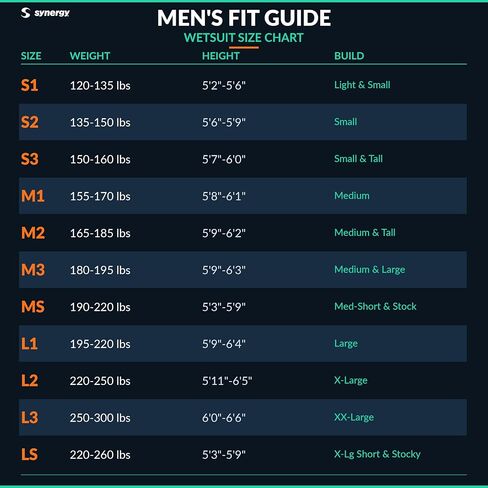
Task: Select the M3 size label
Action: coord(33,270)
